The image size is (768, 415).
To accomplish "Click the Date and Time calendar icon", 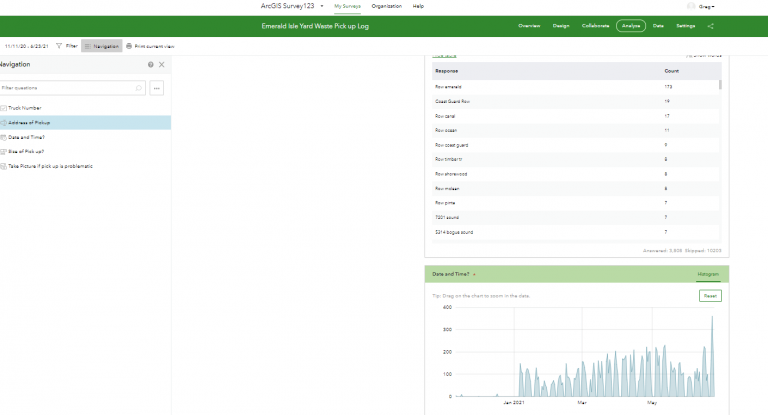I will [x=3, y=137].
